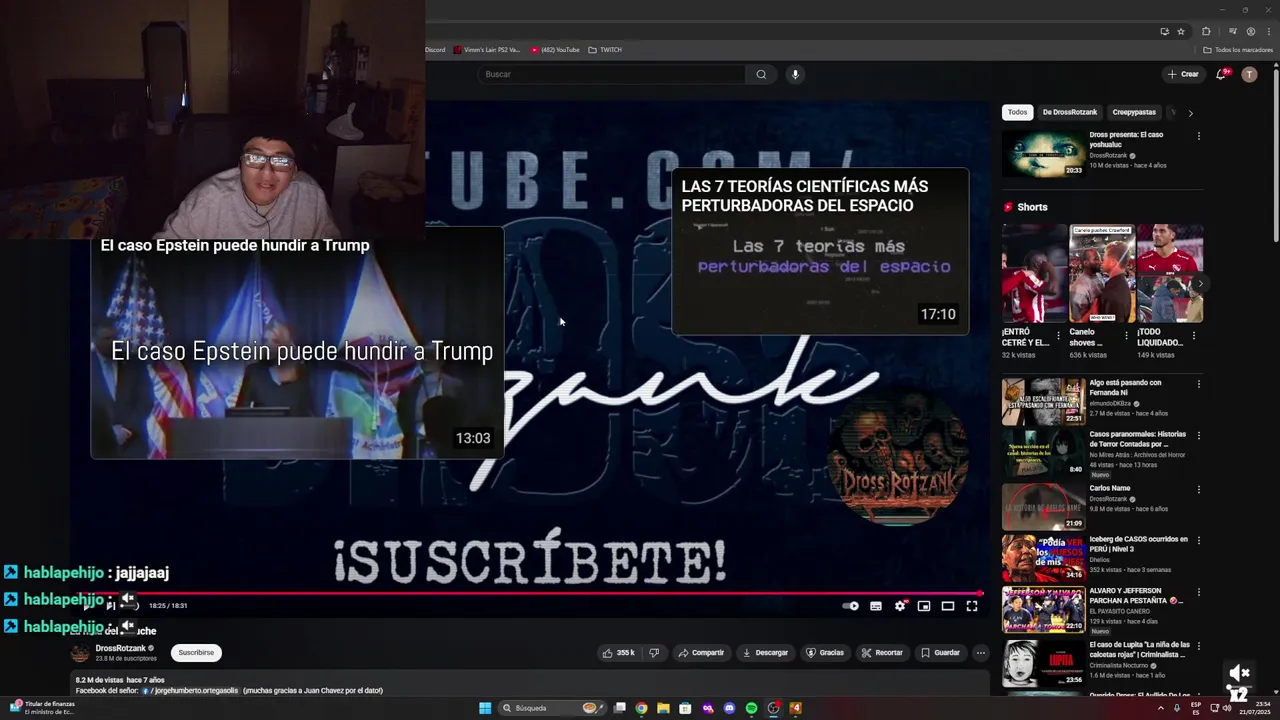Open Chrome profile icon in toolbar
This screenshot has width=1280, height=720.
tap(1250, 31)
